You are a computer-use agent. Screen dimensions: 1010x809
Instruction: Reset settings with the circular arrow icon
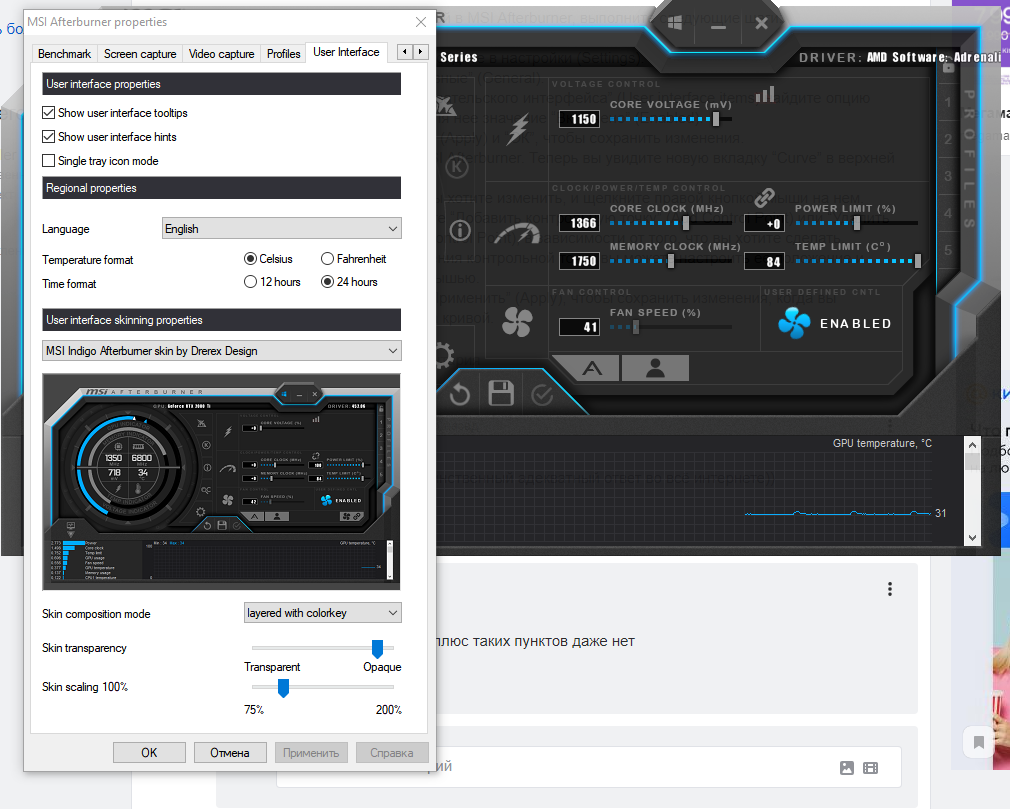[x=460, y=391]
